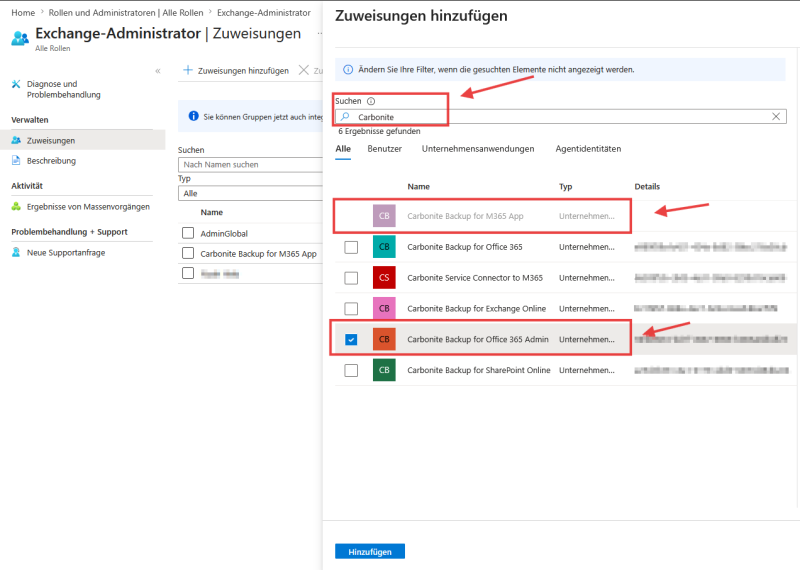Click teal CB icon of Backup for Office 365
The width and height of the screenshot is (800, 570).
point(384,246)
